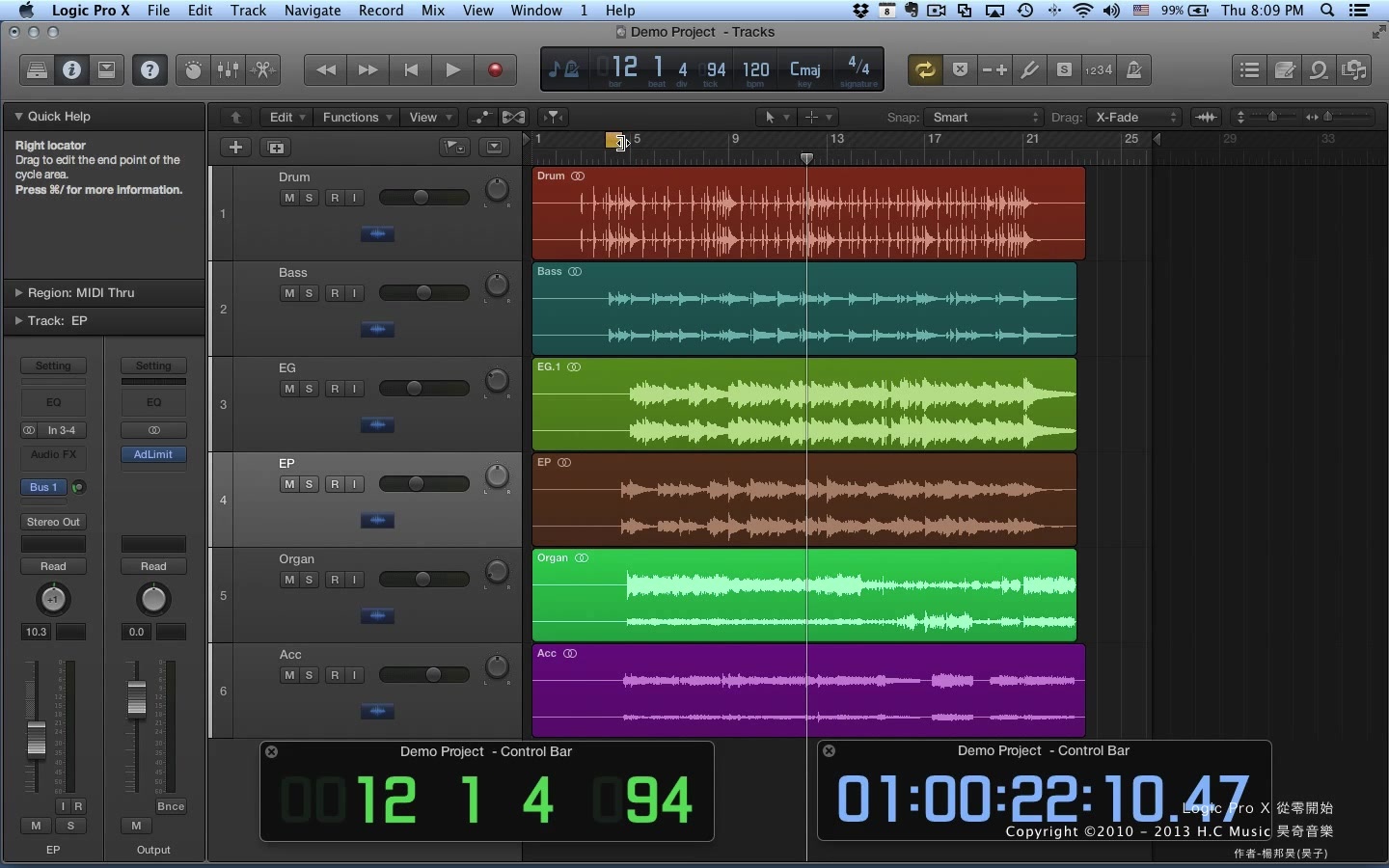Click the track area up-arrow icon
1389x868 pixels.
coord(235,117)
